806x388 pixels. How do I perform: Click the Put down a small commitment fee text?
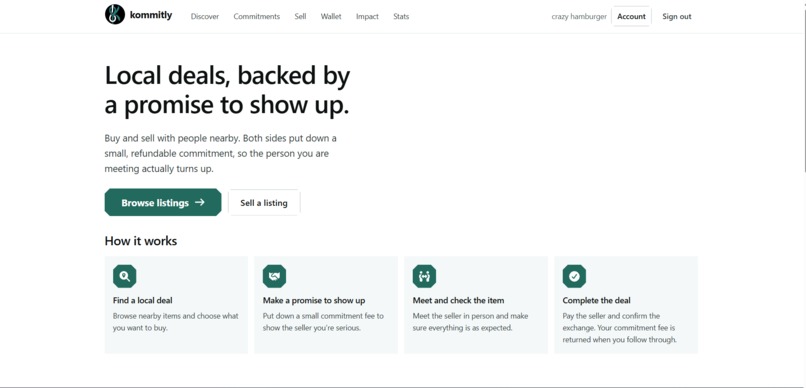[323, 322]
